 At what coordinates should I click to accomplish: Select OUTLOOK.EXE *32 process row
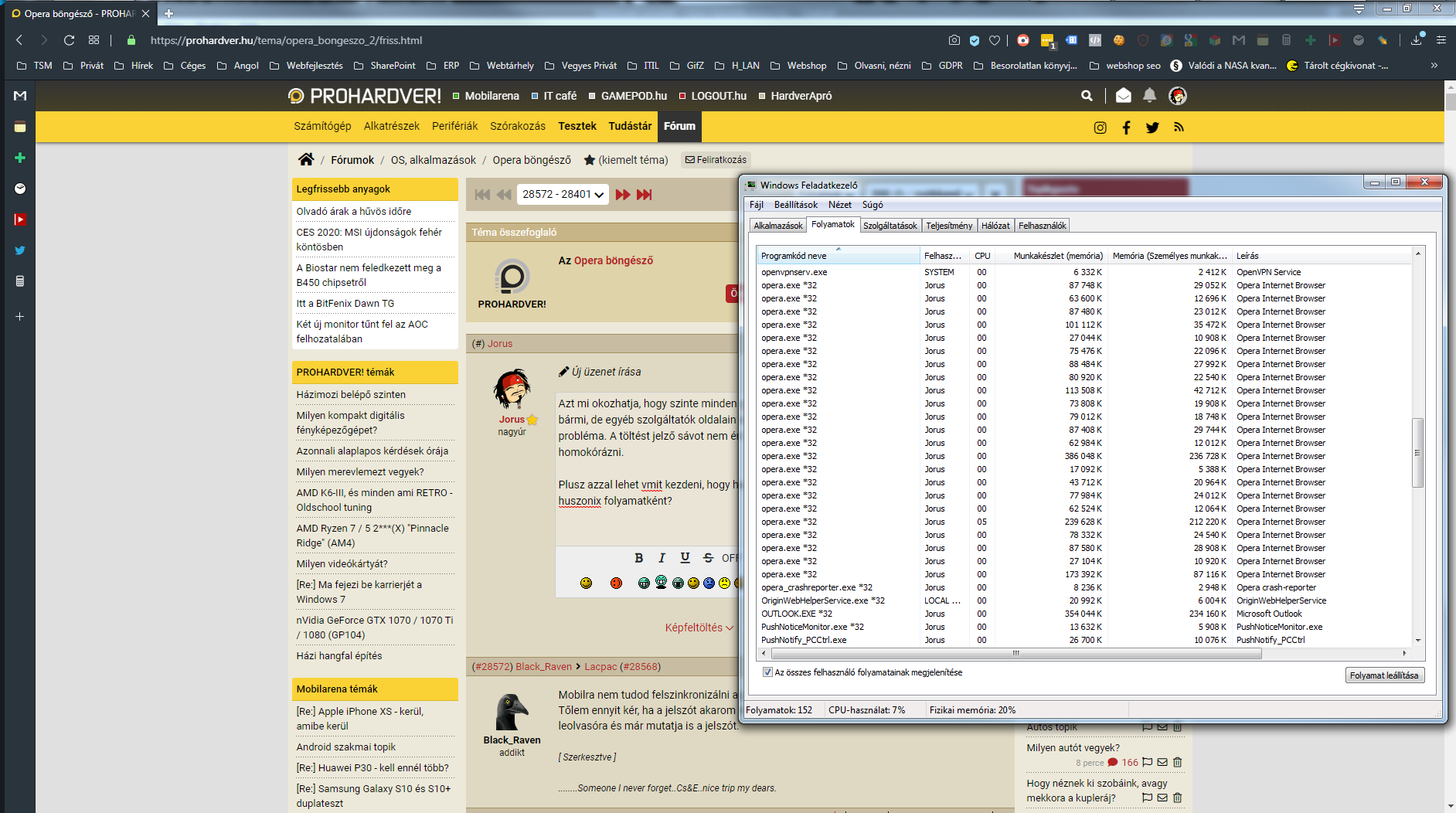point(1084,614)
